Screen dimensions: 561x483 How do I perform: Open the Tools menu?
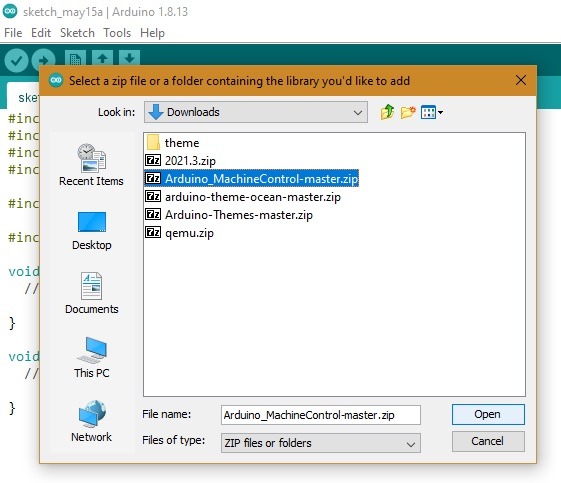click(117, 33)
